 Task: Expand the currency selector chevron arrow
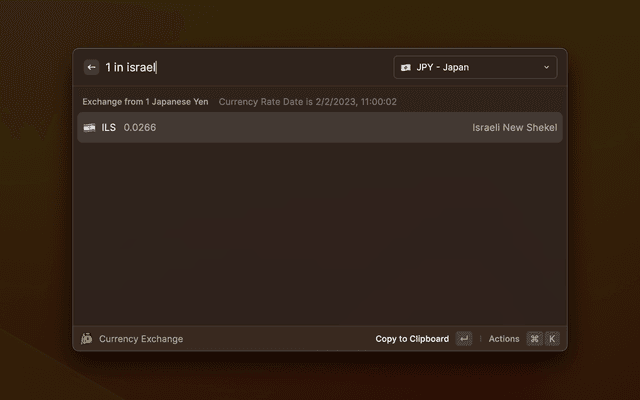pos(546,67)
